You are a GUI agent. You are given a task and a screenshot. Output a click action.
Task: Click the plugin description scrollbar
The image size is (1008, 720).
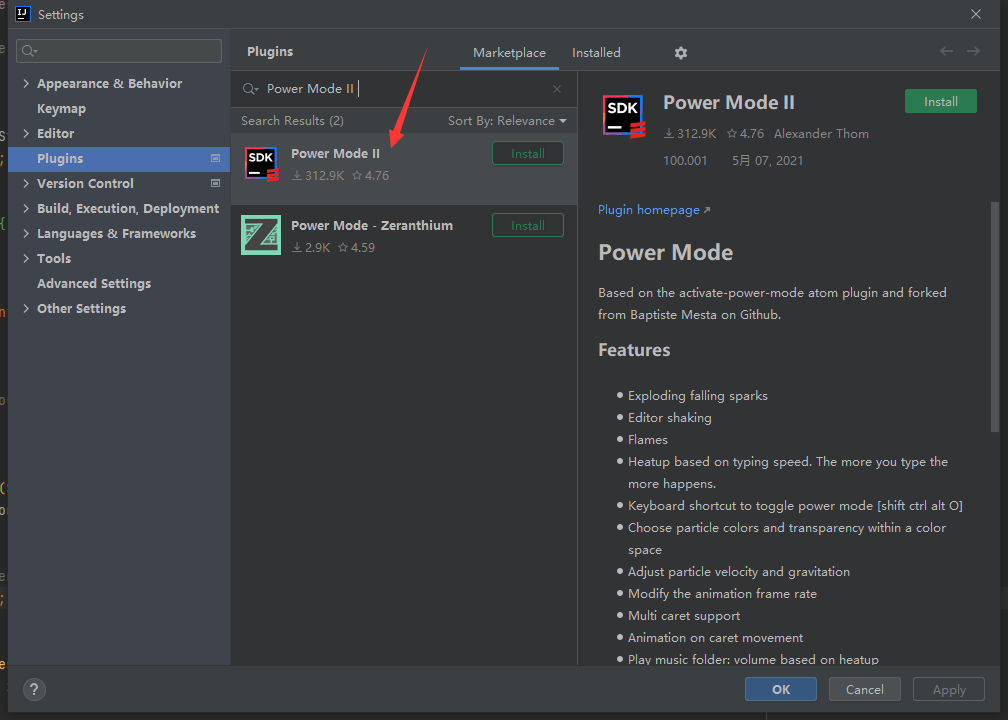(x=994, y=316)
